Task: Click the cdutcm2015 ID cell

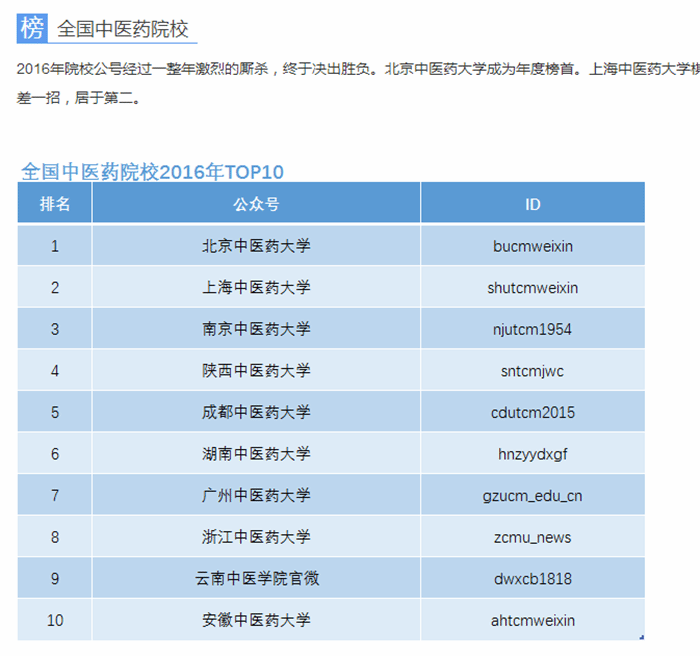Action: (x=532, y=412)
